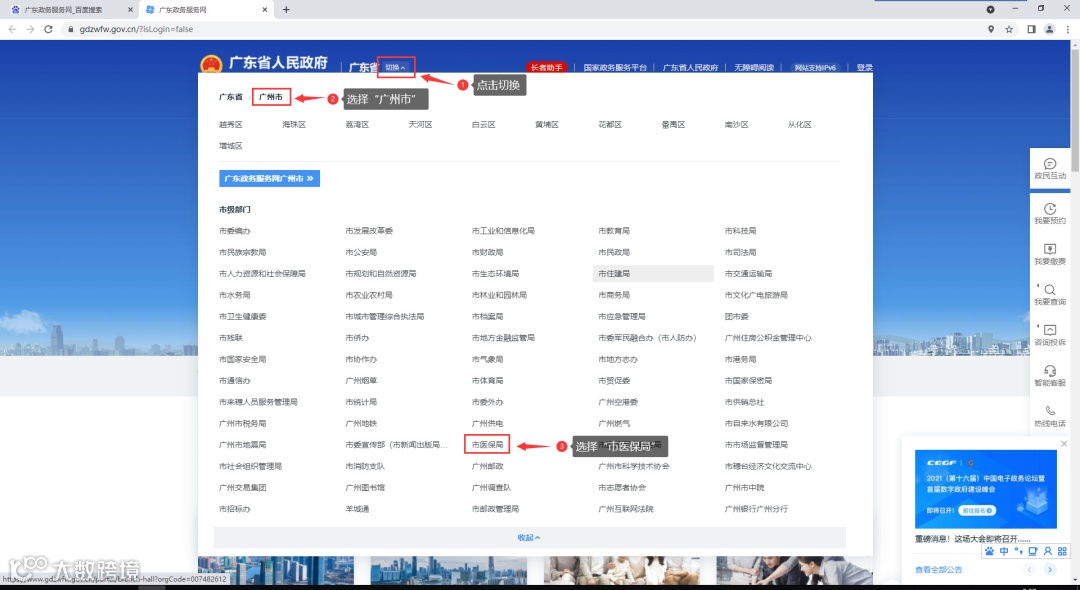The image size is (1080, 590).
Task: Choose the 增城区 district
Action: point(231,146)
